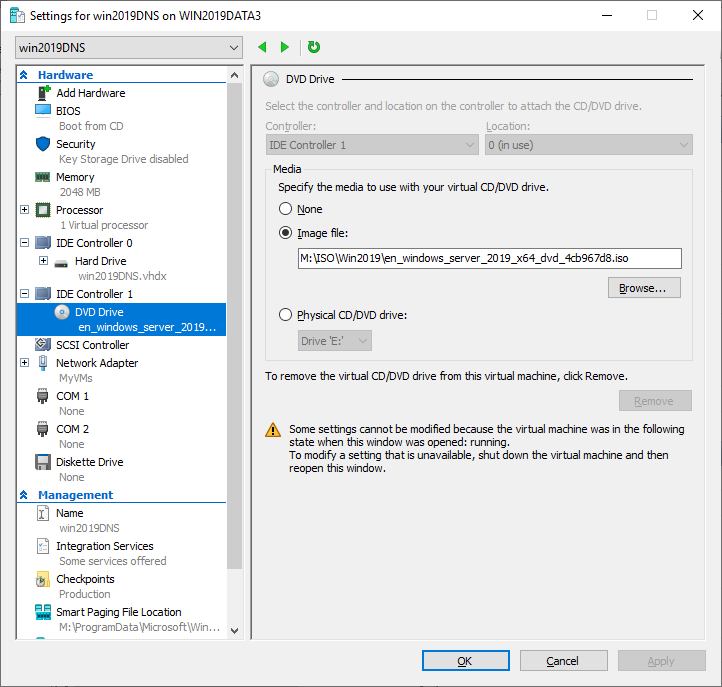Click the image file path field
Image resolution: width=722 pixels, height=687 pixels.
click(489, 258)
